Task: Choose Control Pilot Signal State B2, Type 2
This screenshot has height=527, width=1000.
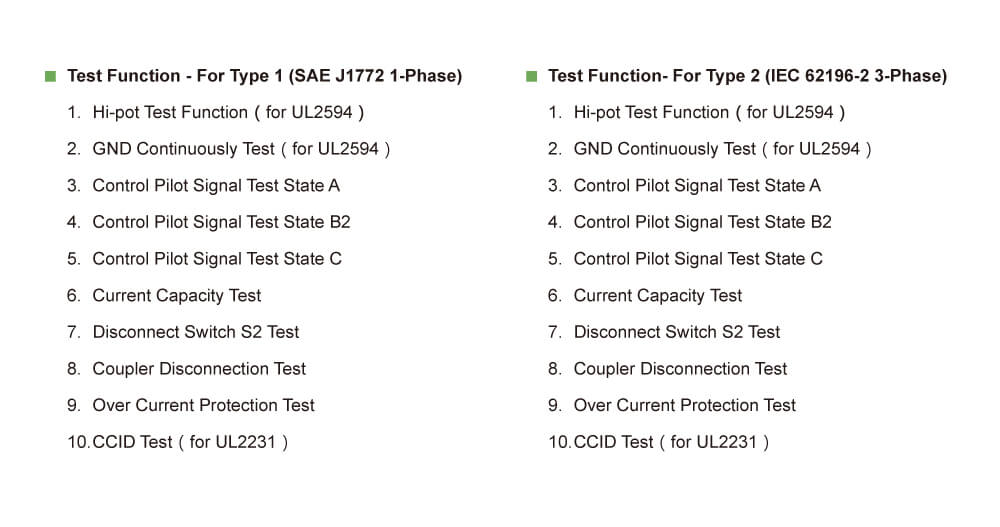Action: click(x=702, y=222)
